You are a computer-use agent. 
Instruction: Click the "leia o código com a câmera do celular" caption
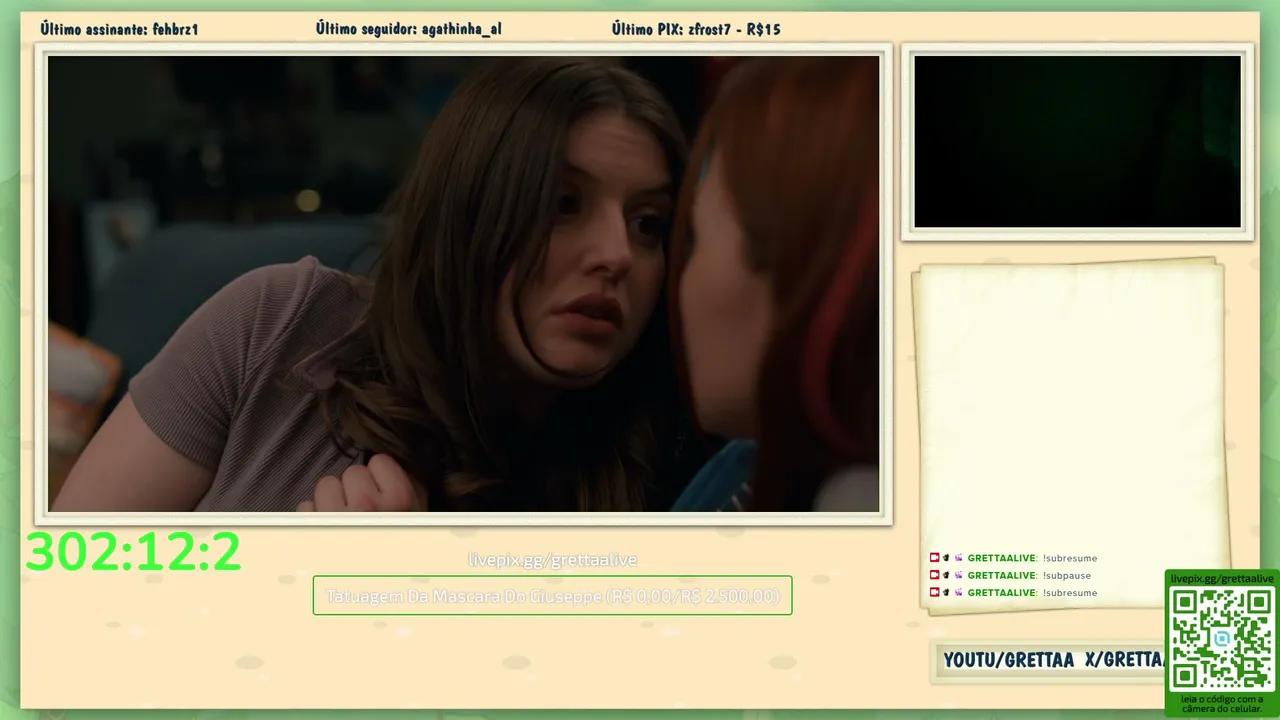pyautogui.click(x=1221, y=704)
